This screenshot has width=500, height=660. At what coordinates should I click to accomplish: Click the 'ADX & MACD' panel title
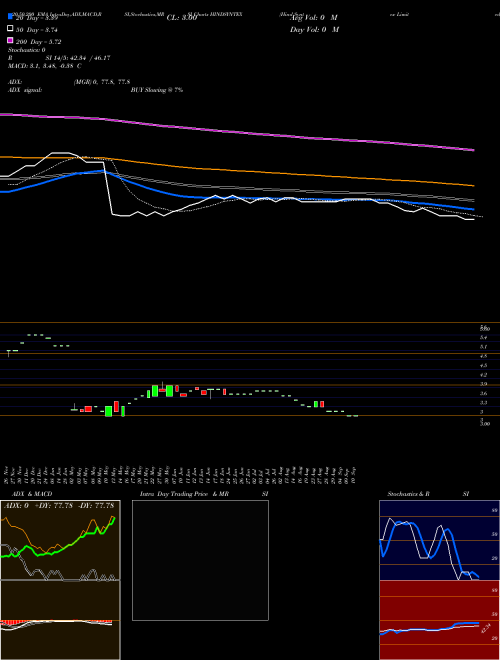[x=32, y=494]
